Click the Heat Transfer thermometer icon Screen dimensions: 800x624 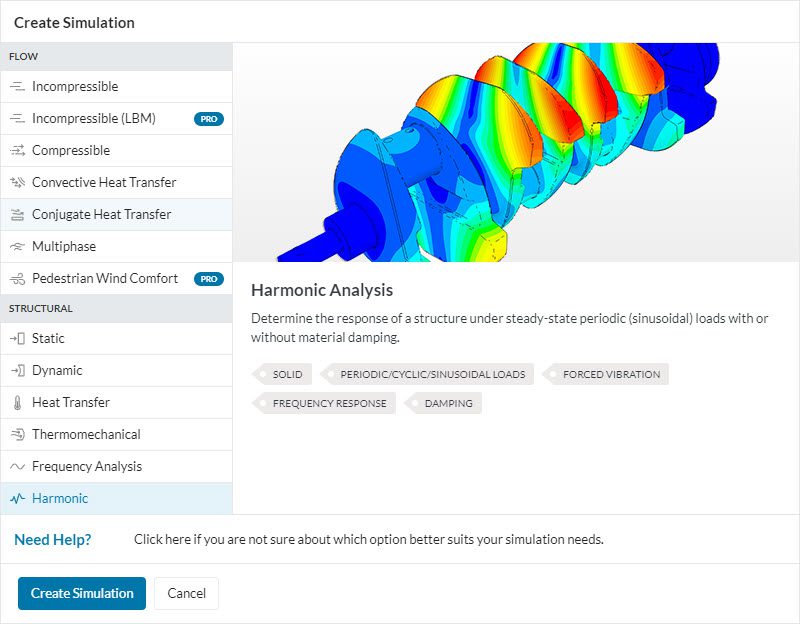16,403
